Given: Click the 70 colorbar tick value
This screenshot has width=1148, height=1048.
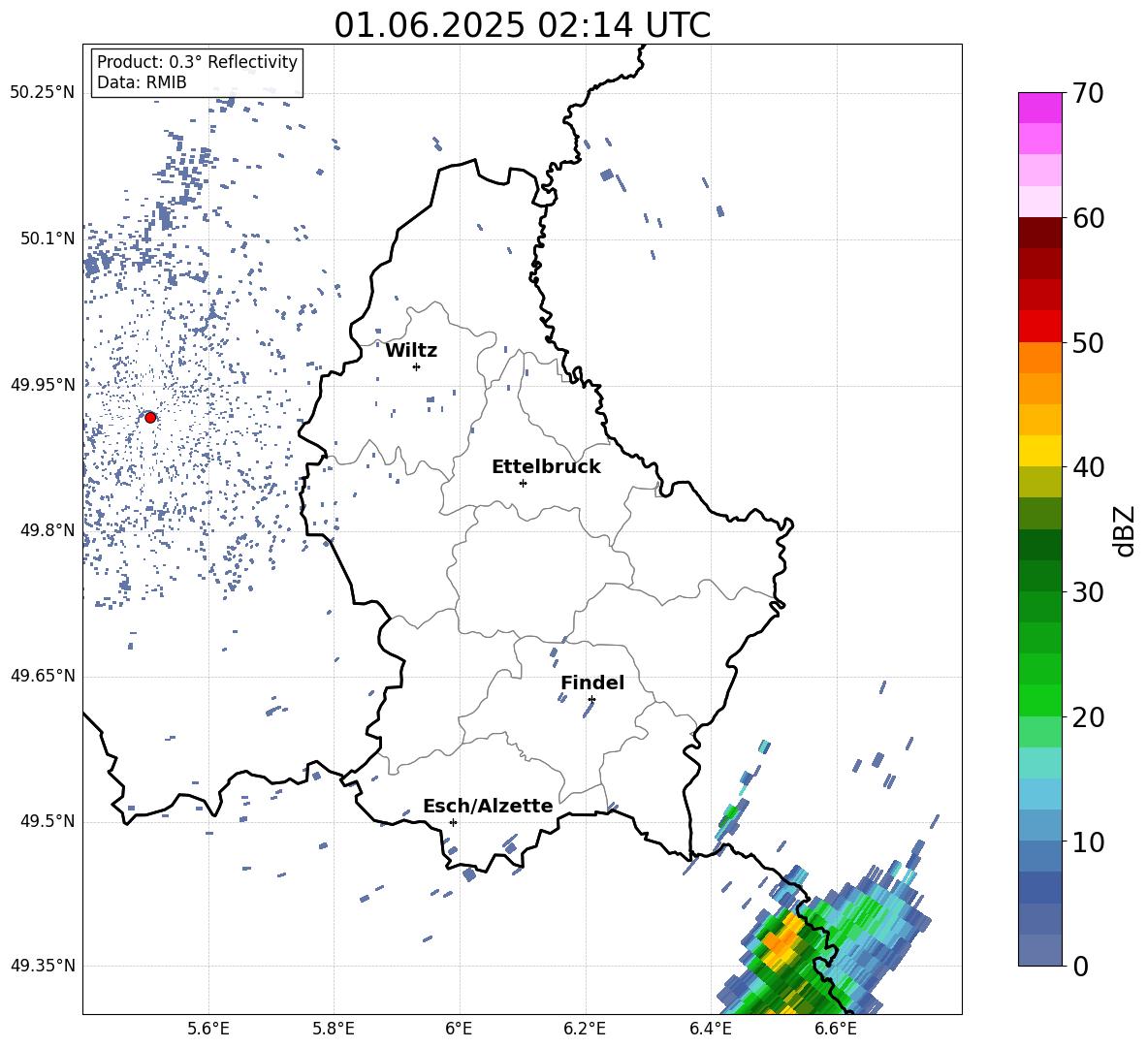Looking at the screenshot, I should coord(1088,93).
